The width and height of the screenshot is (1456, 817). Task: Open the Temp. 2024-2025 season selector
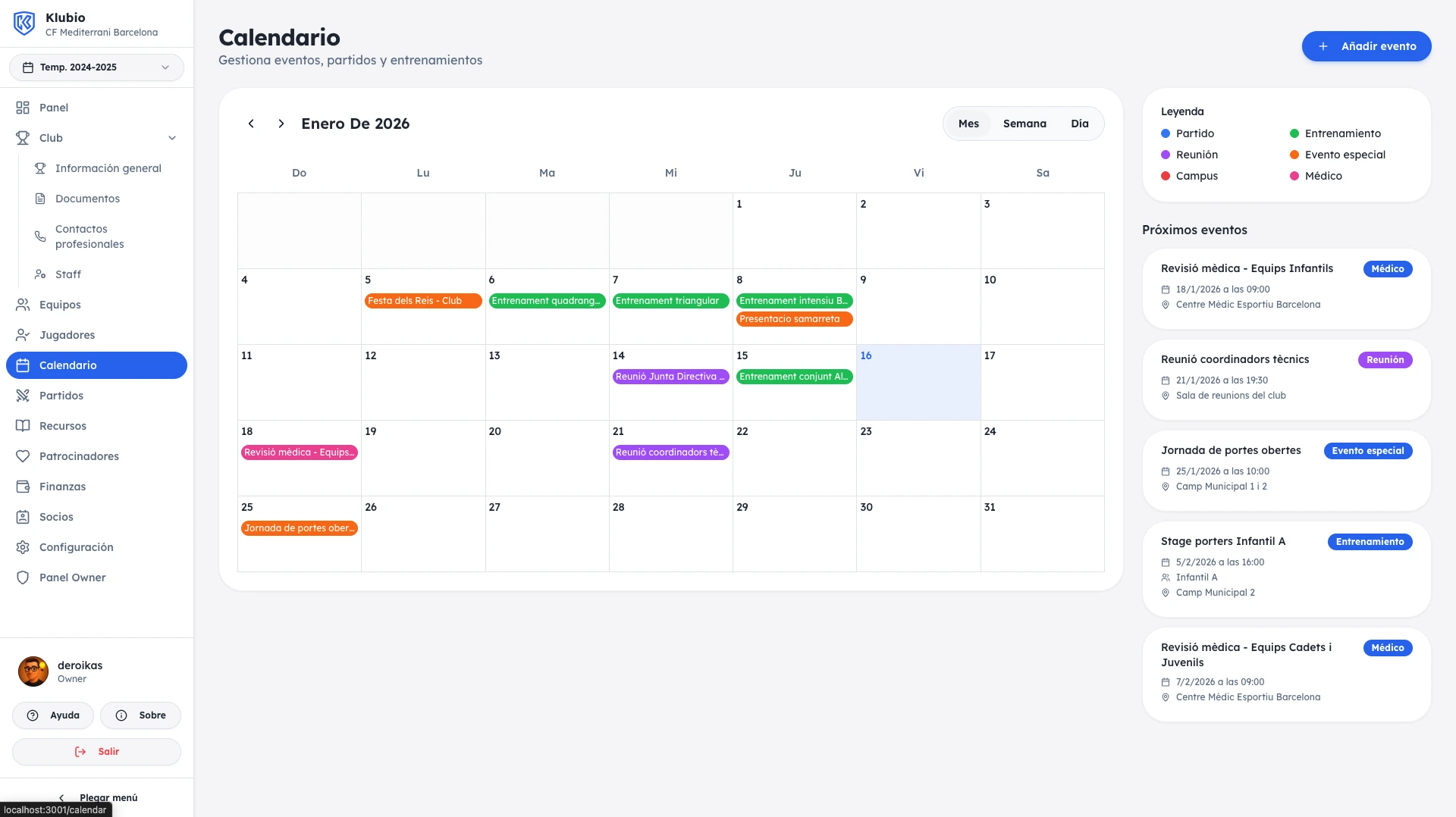(96, 67)
